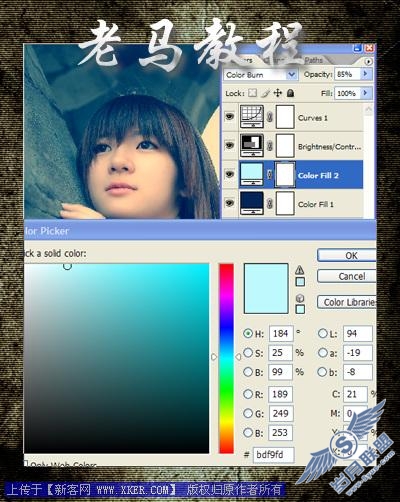Click the not web-safe cube icon
This screenshot has height=502, width=400.
pyautogui.click(x=300, y=298)
